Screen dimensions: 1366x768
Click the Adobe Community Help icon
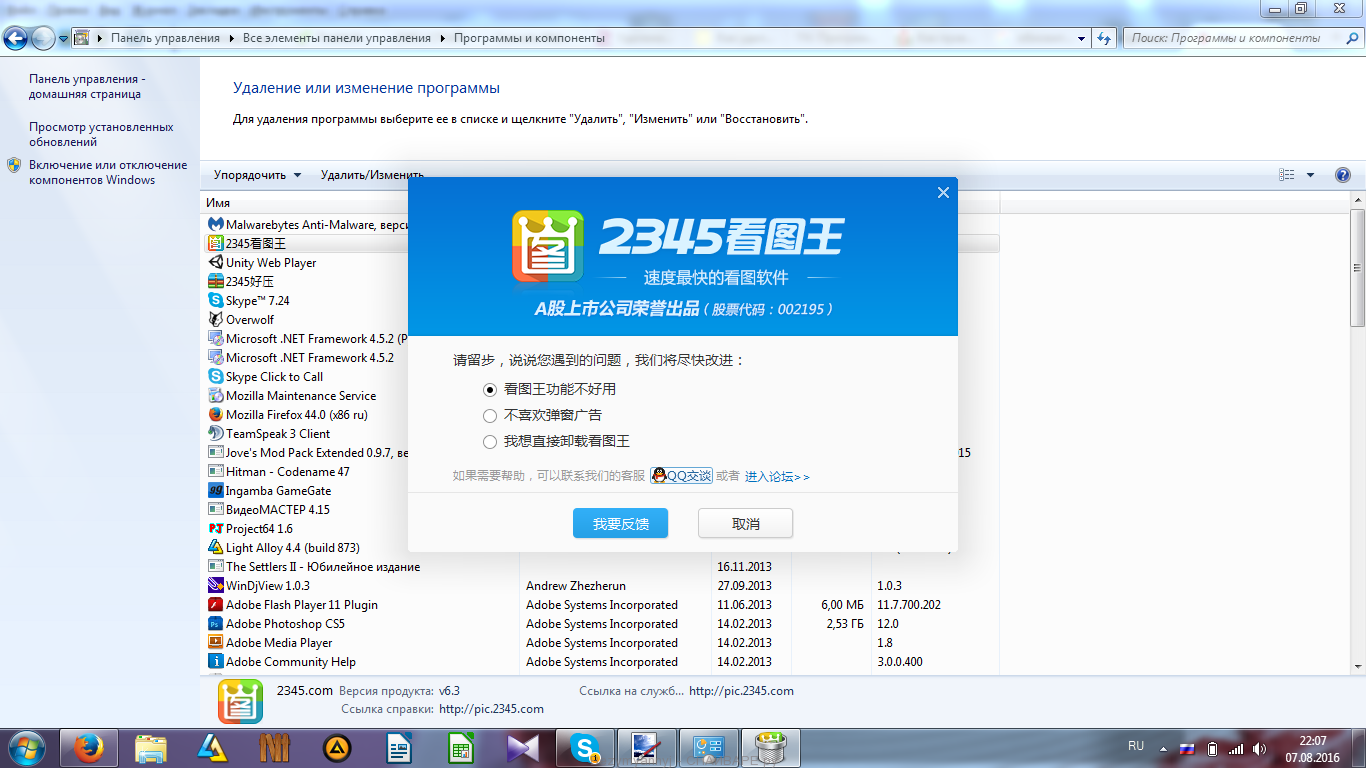[x=215, y=662]
